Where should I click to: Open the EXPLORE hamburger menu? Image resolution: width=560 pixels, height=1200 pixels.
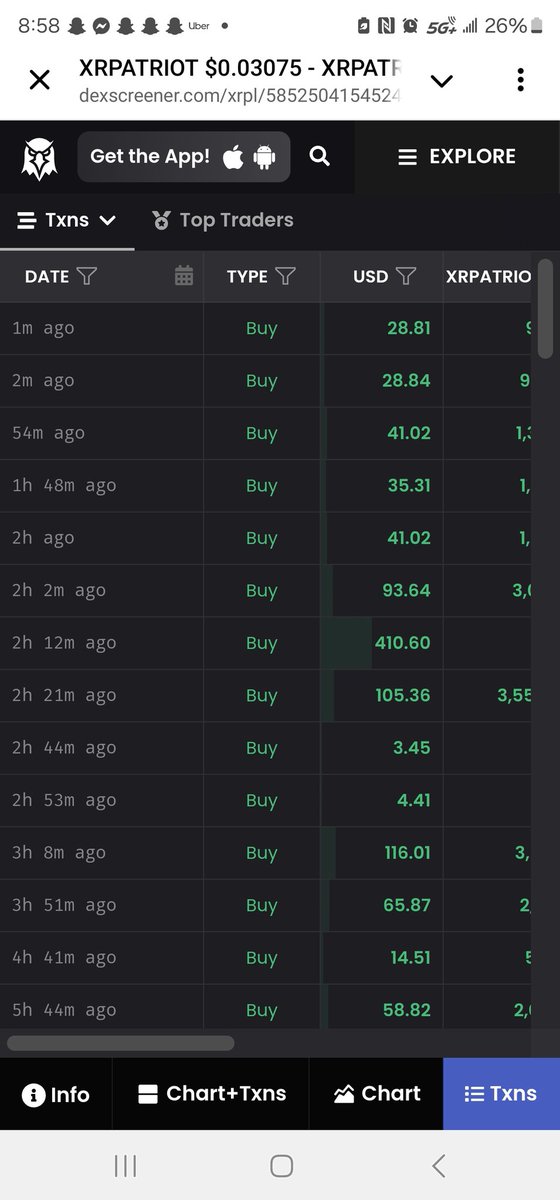click(457, 157)
